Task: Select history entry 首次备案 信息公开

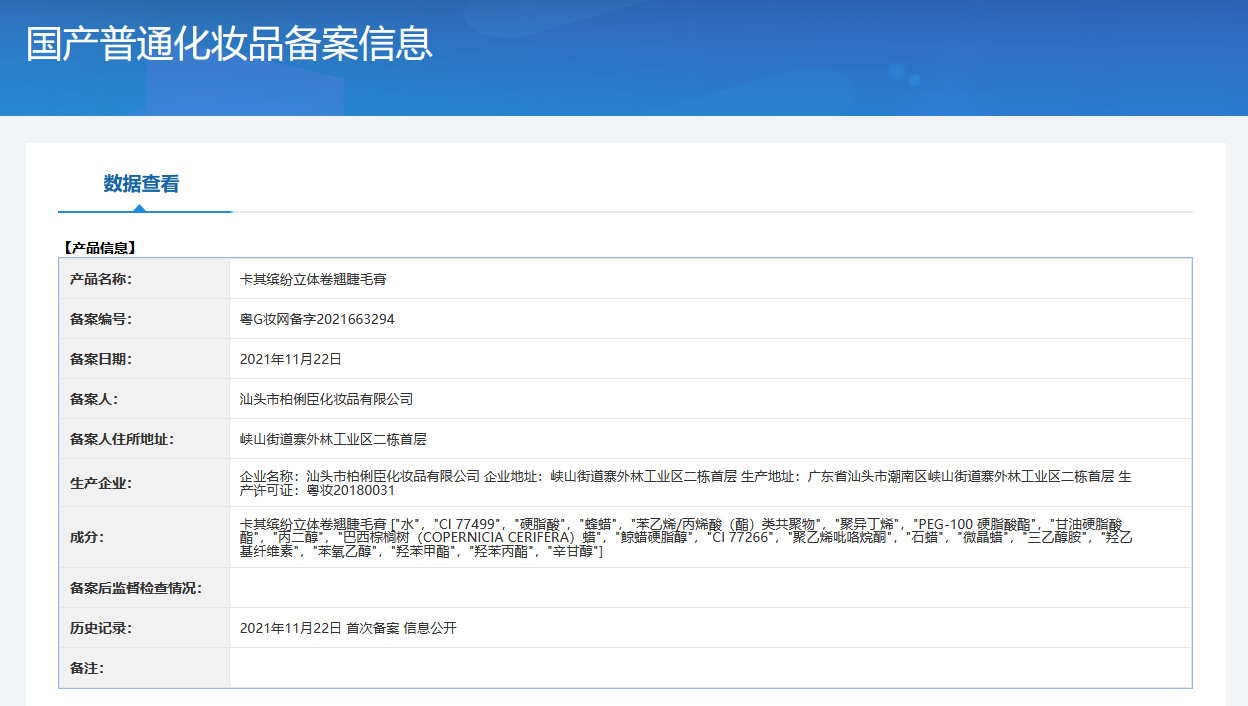Action: click(401, 628)
